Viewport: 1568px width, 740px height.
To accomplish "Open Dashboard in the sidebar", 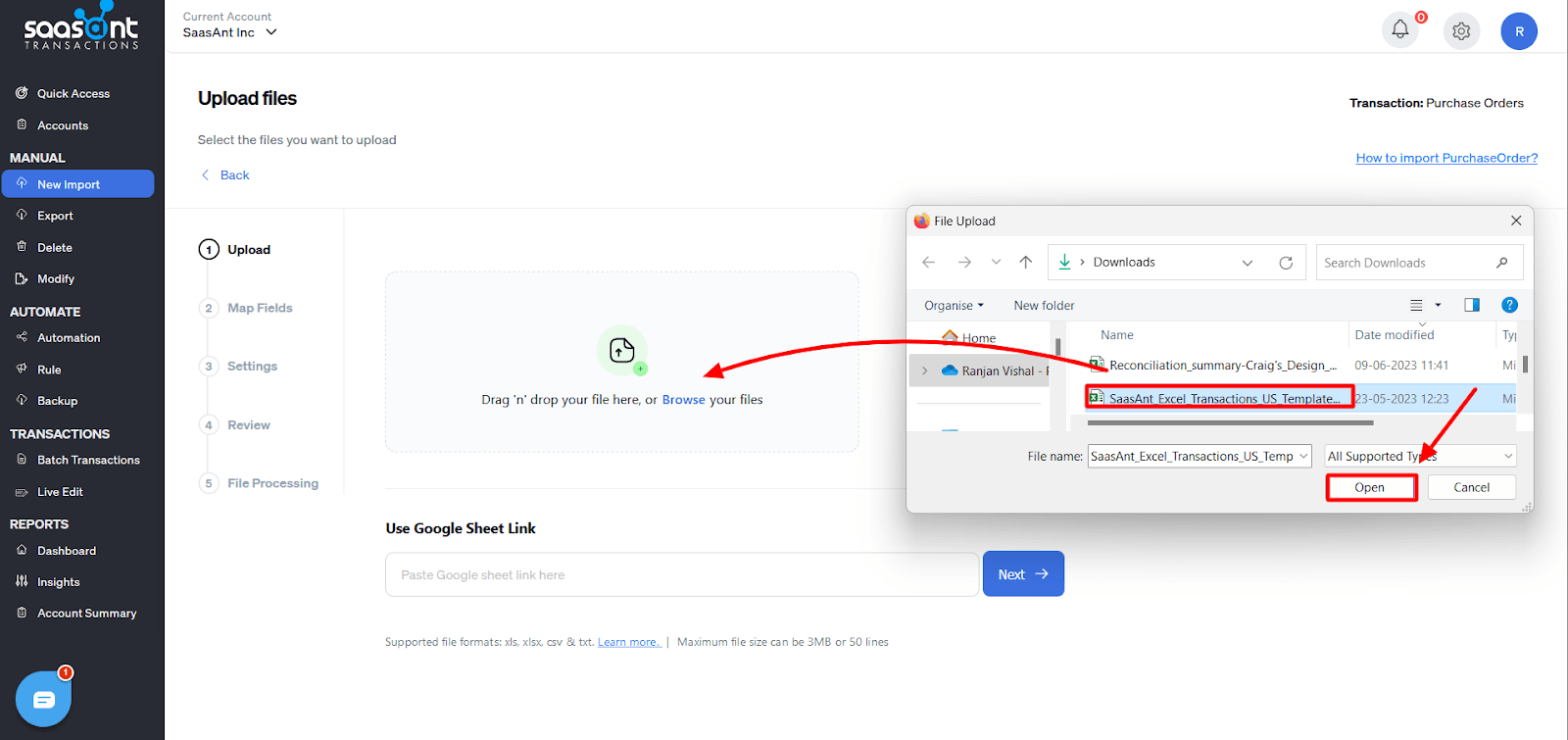I will tap(67, 551).
